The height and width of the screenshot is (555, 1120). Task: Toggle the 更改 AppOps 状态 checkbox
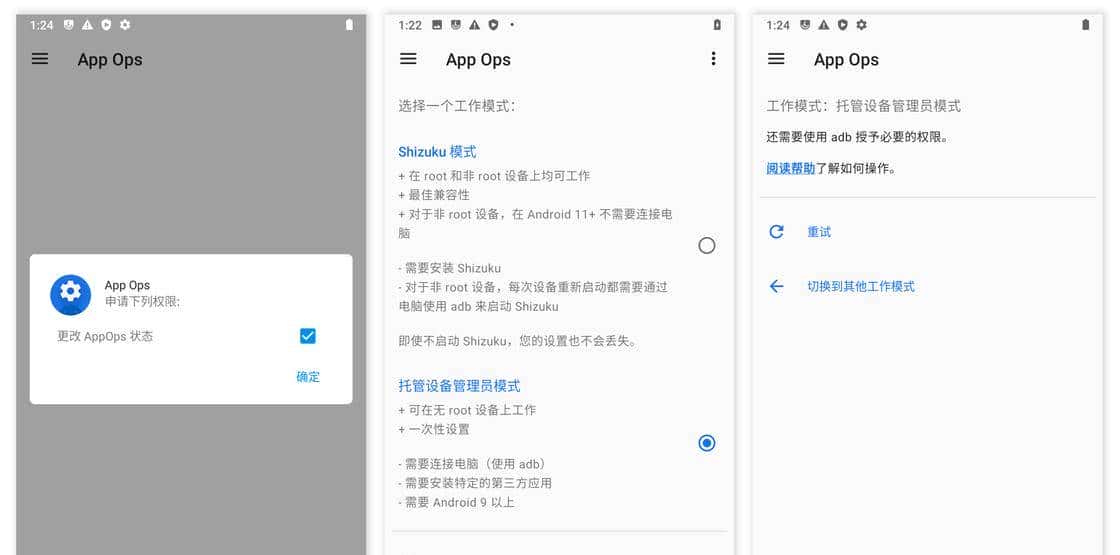(x=308, y=336)
